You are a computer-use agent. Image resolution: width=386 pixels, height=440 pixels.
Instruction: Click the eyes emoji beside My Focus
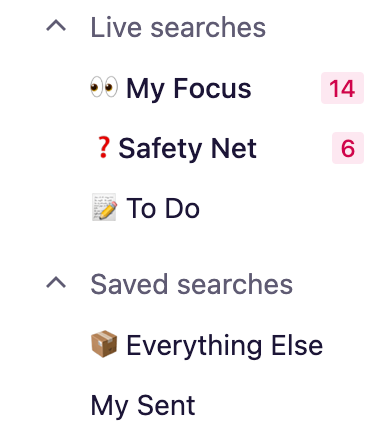[x=104, y=87]
